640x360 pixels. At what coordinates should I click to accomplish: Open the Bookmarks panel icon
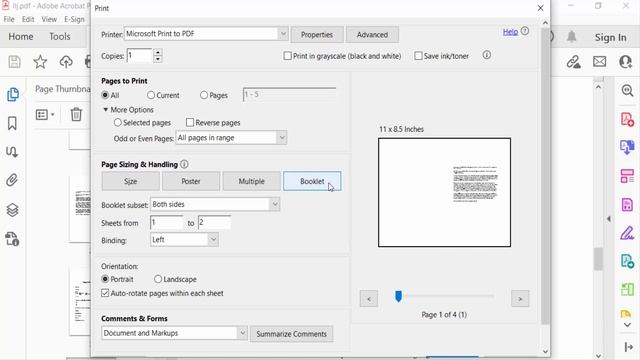[x=12, y=123]
